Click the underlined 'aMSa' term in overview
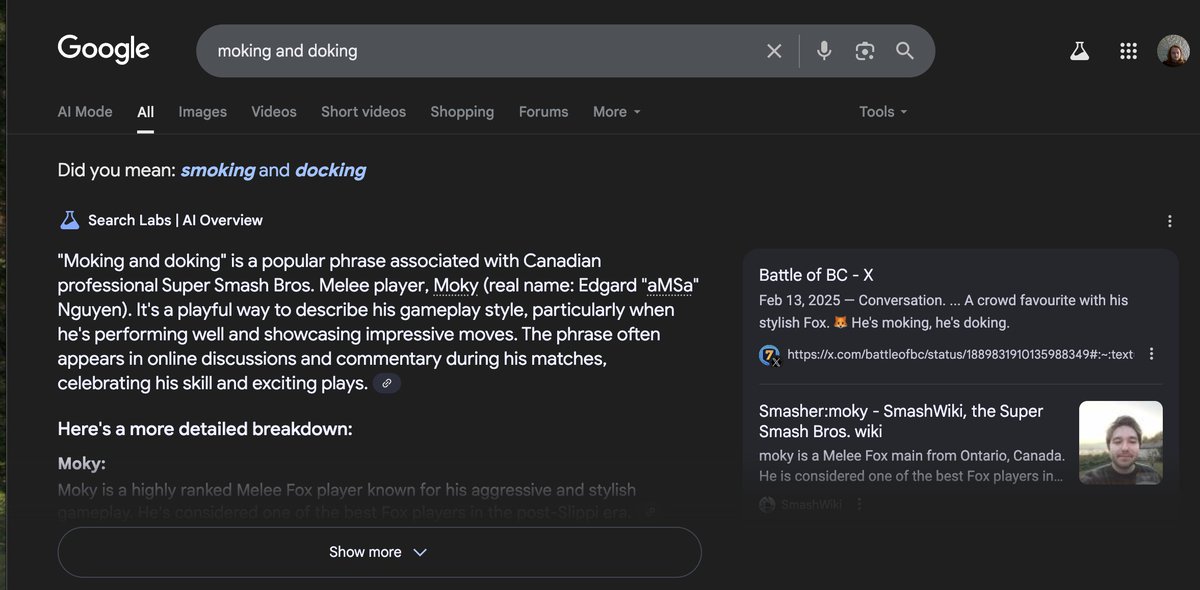 [x=670, y=285]
